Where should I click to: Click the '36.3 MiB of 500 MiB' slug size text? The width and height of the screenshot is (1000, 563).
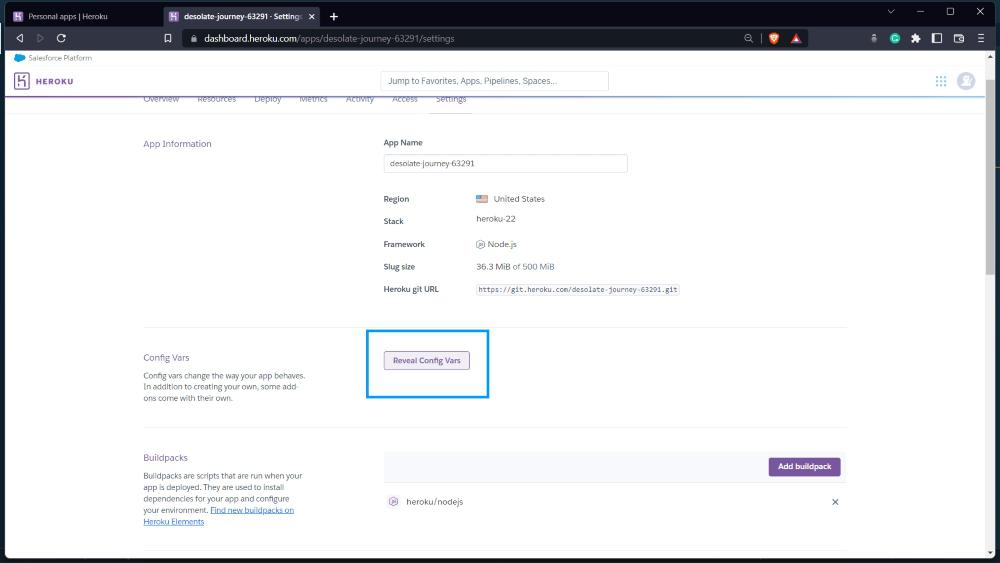tap(515, 267)
